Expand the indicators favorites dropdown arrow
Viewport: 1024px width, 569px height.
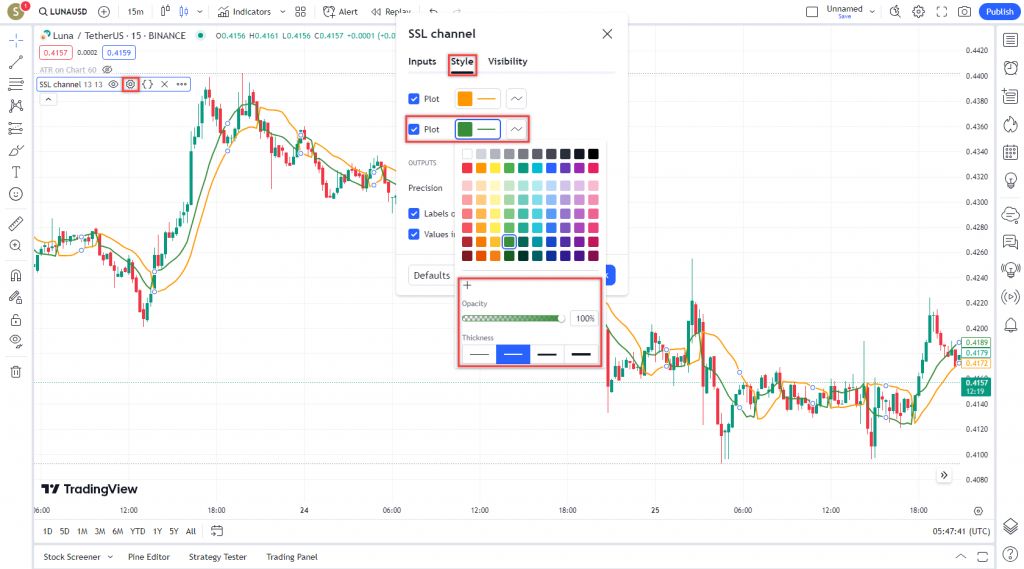coord(283,12)
